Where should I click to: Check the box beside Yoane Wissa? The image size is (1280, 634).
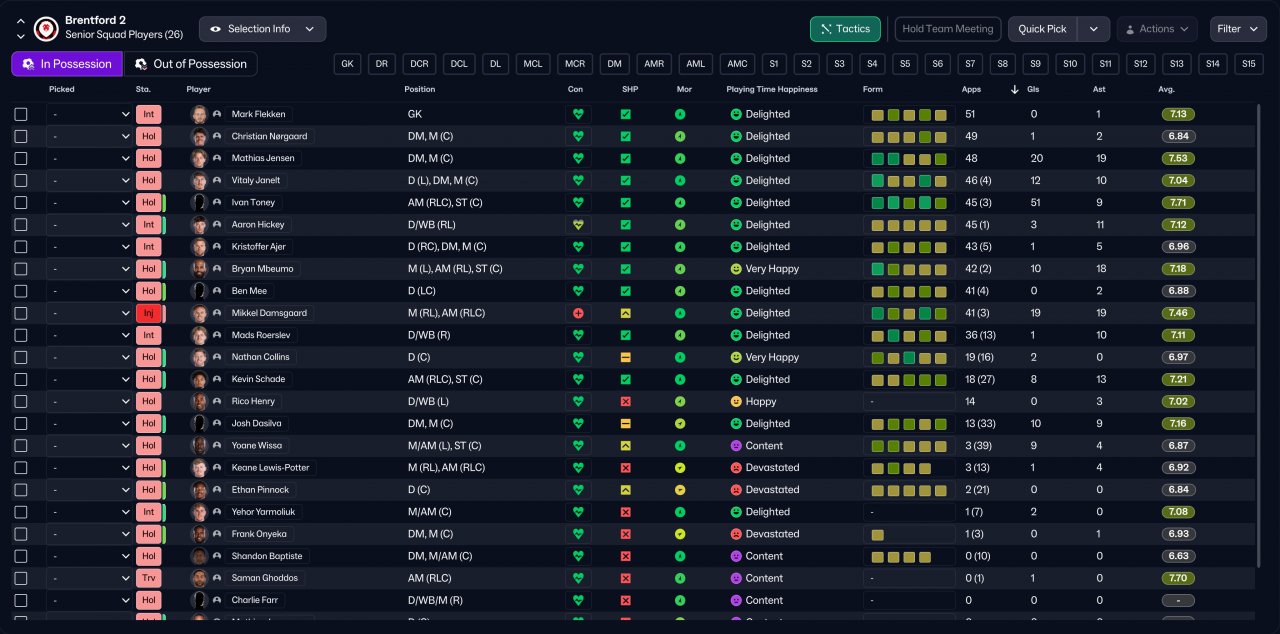[x=21, y=446]
